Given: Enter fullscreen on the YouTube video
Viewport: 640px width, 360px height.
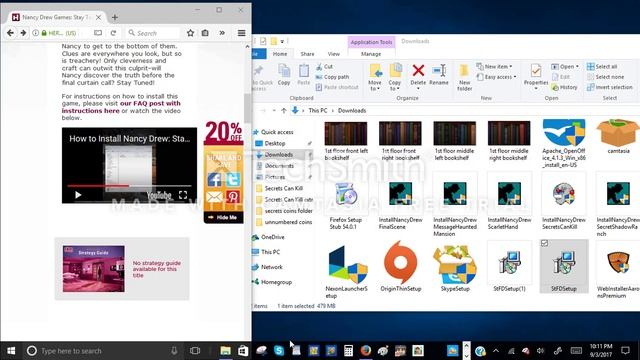Looking at the screenshot, I should (x=183, y=195).
